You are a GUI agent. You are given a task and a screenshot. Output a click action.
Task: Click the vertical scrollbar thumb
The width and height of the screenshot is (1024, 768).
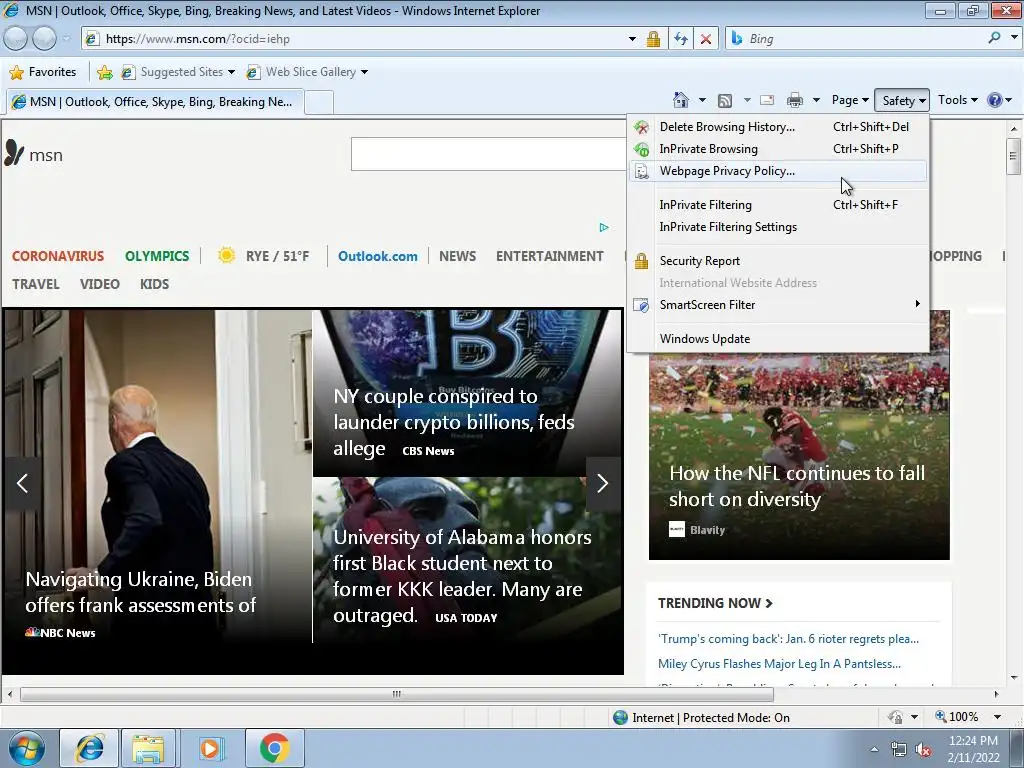(x=1013, y=156)
